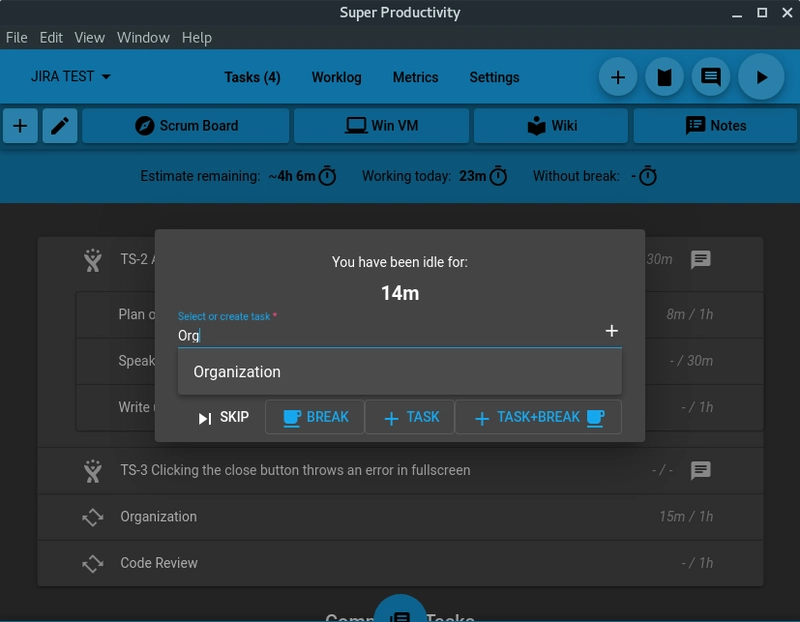This screenshot has height=622, width=800.
Task: Open the File menu
Action: click(17, 37)
